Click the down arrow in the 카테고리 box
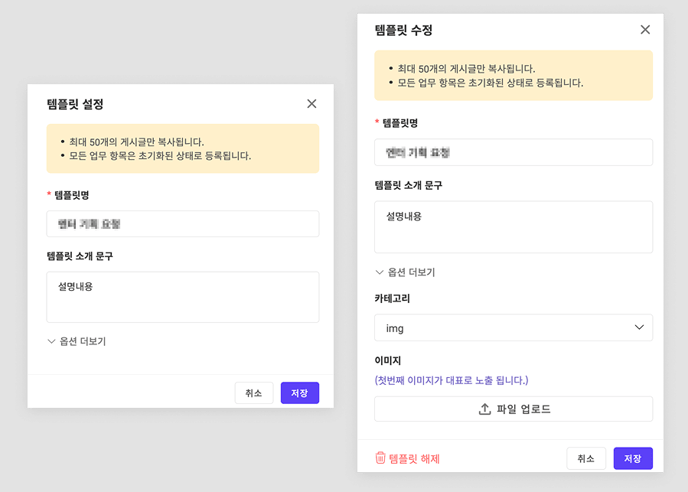 point(639,327)
